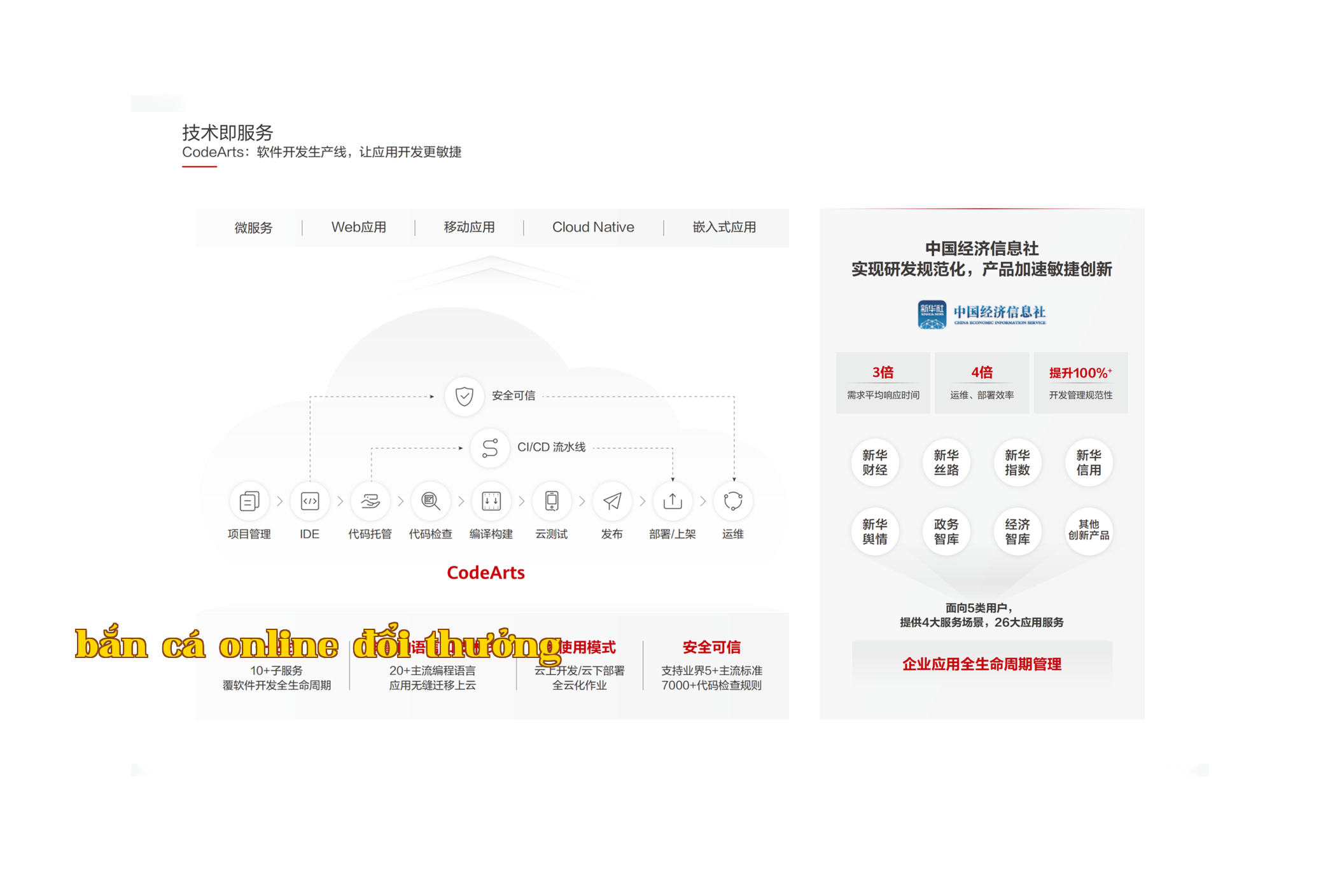Select the 新华丝路 circle

coord(946,463)
